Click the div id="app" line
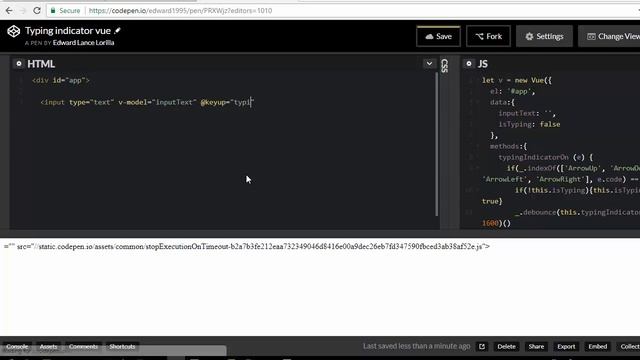The image size is (640, 360). [60, 80]
